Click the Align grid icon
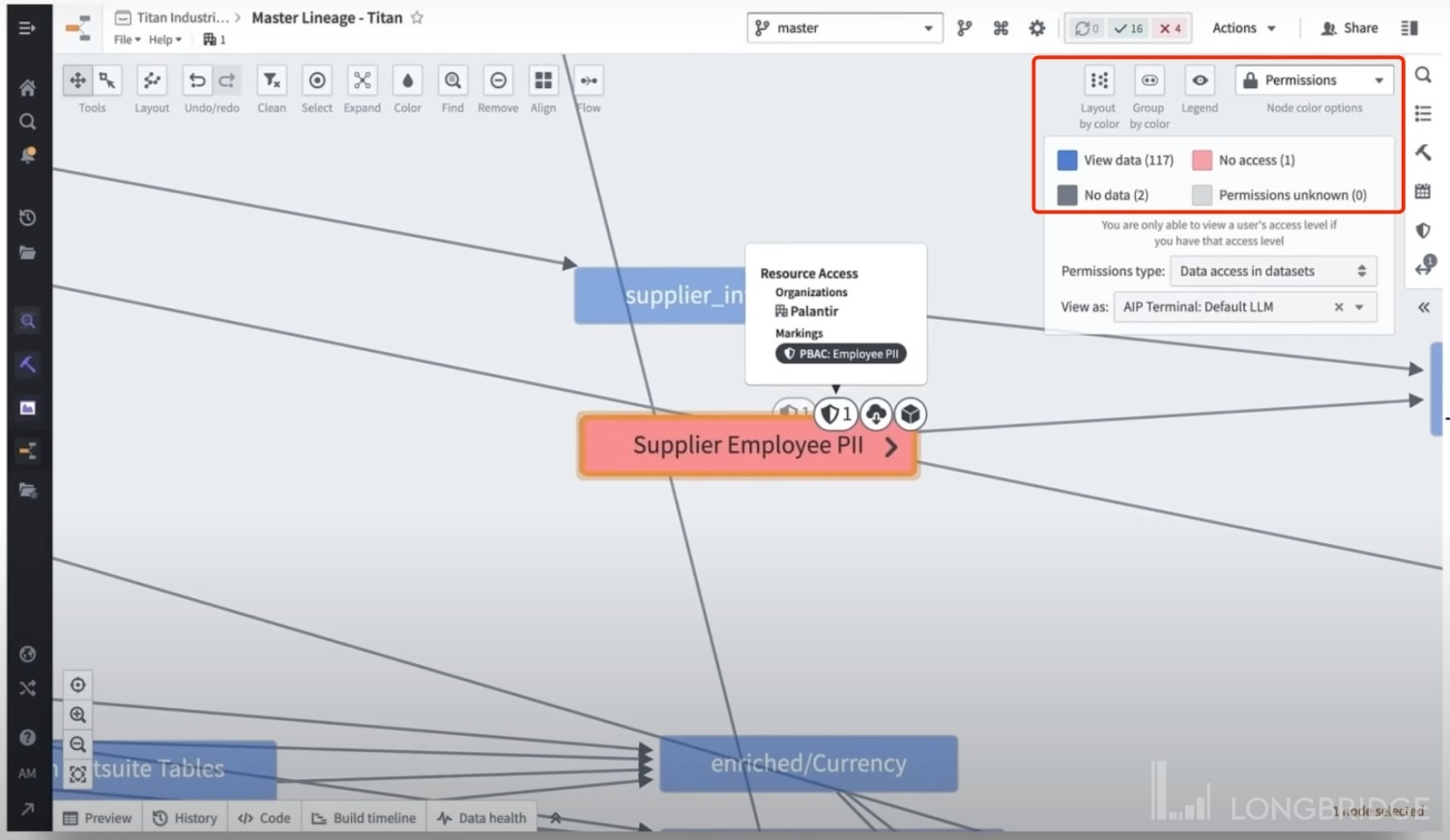The image size is (1450, 840). coord(543,80)
